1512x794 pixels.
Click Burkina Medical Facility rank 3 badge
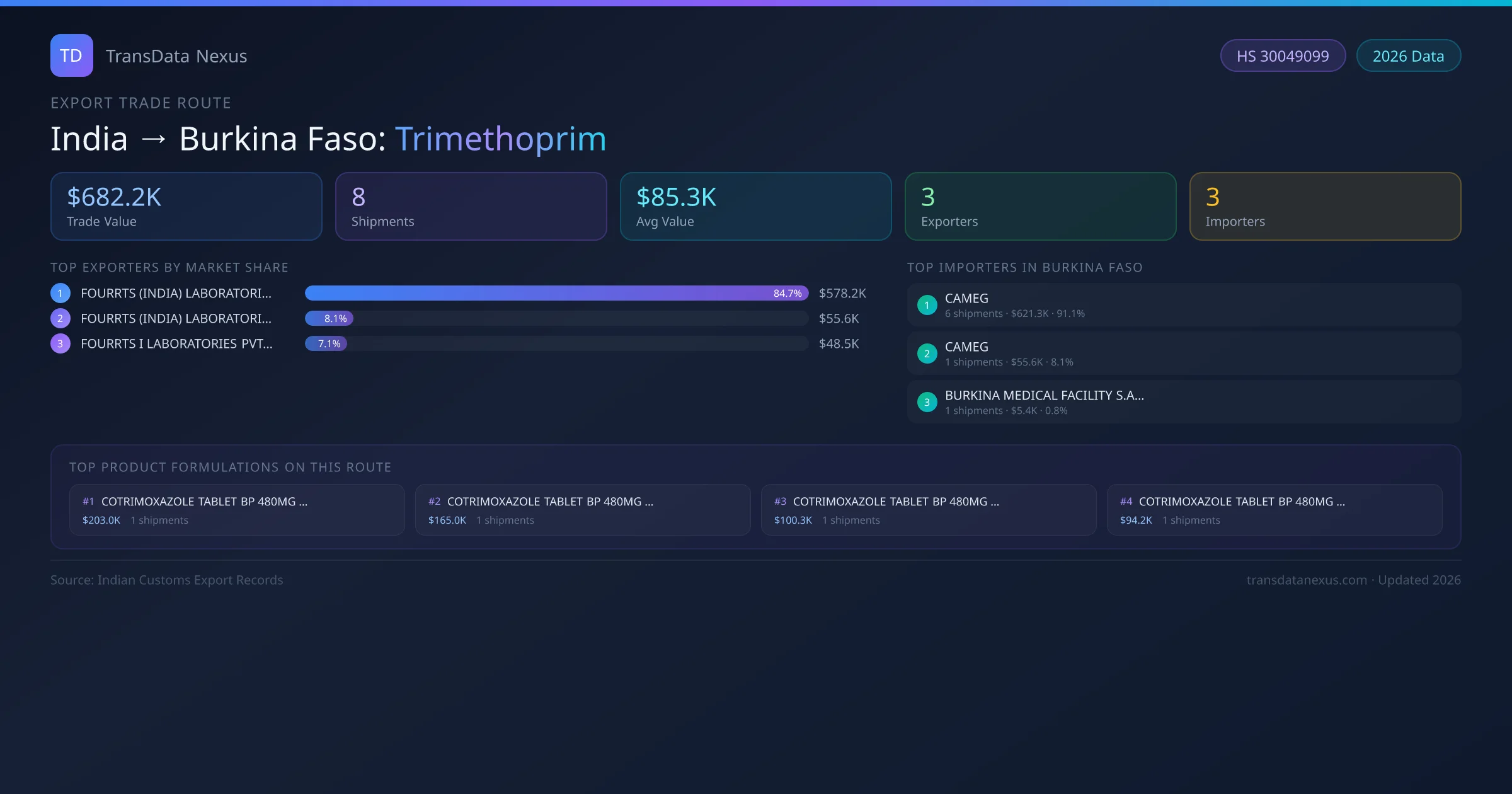click(x=927, y=402)
